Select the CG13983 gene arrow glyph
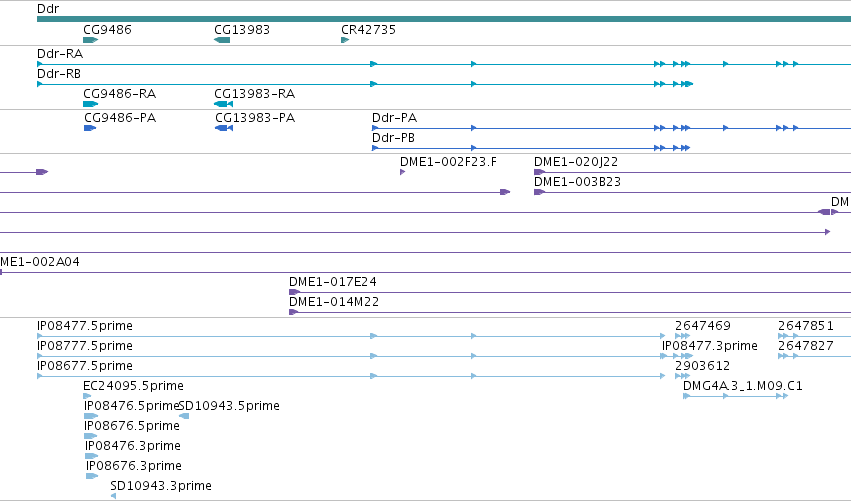851x501 pixels. click(x=222, y=40)
